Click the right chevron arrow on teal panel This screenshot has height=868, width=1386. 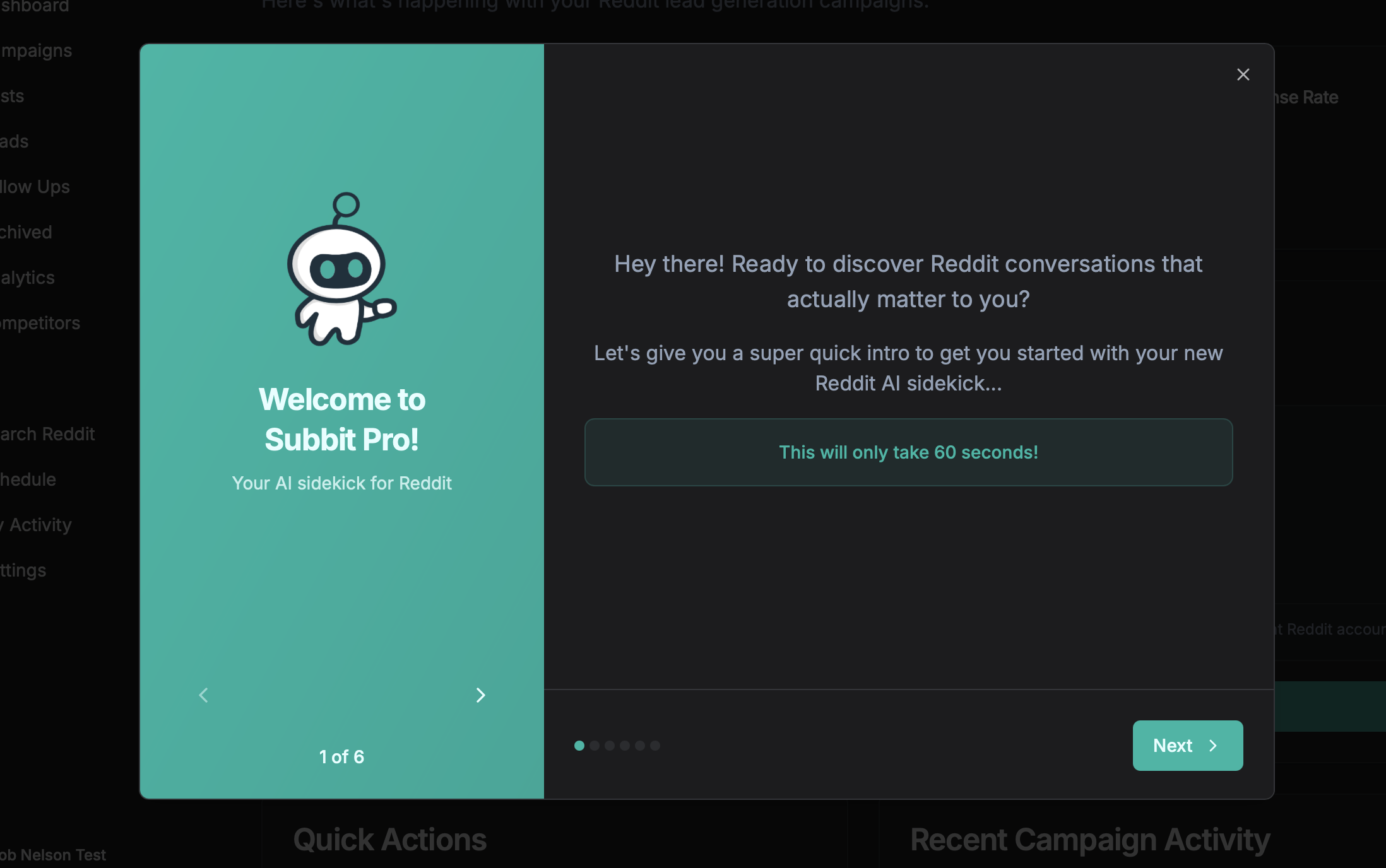click(x=480, y=695)
